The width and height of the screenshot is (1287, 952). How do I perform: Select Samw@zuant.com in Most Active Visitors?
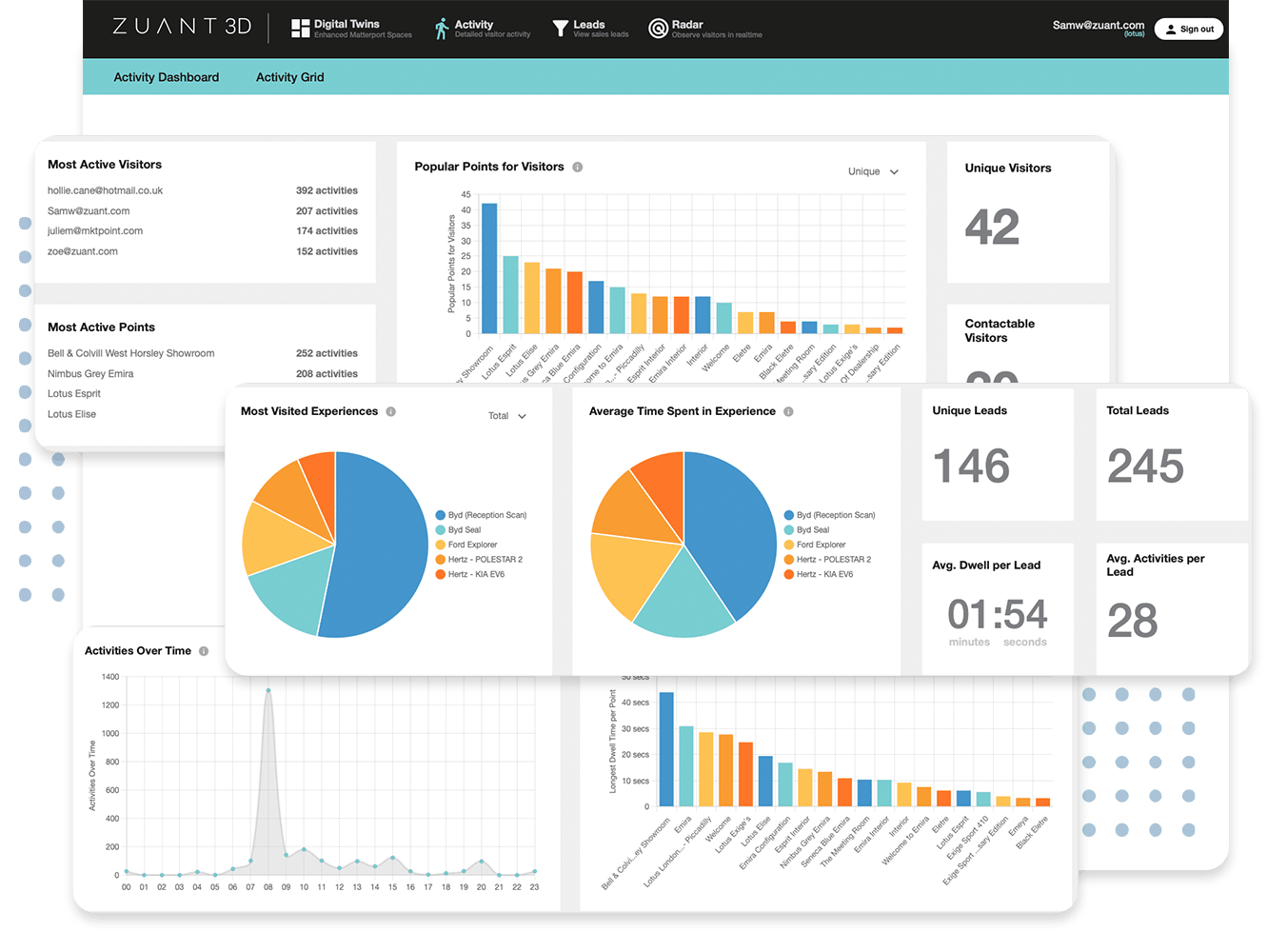pyautogui.click(x=203, y=211)
